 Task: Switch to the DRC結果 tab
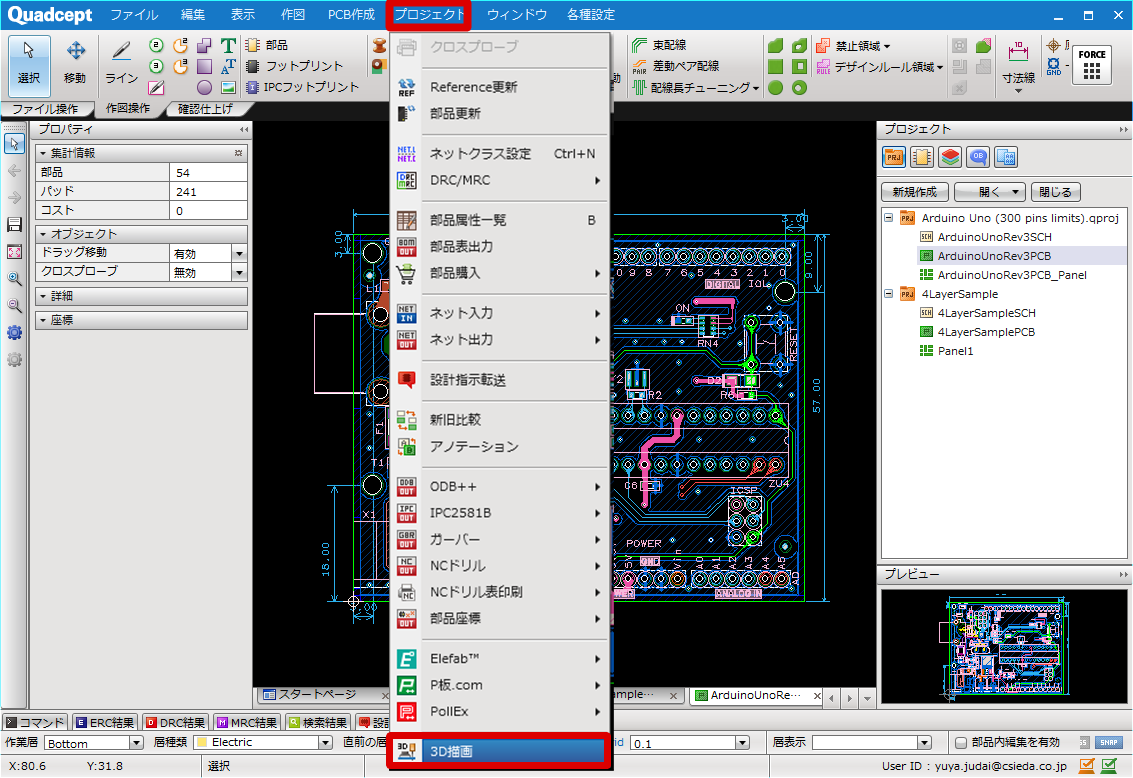176,722
